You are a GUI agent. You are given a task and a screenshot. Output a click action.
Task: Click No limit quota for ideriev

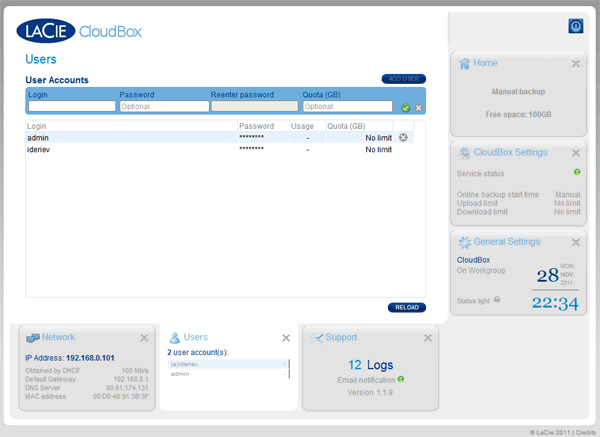[378, 150]
